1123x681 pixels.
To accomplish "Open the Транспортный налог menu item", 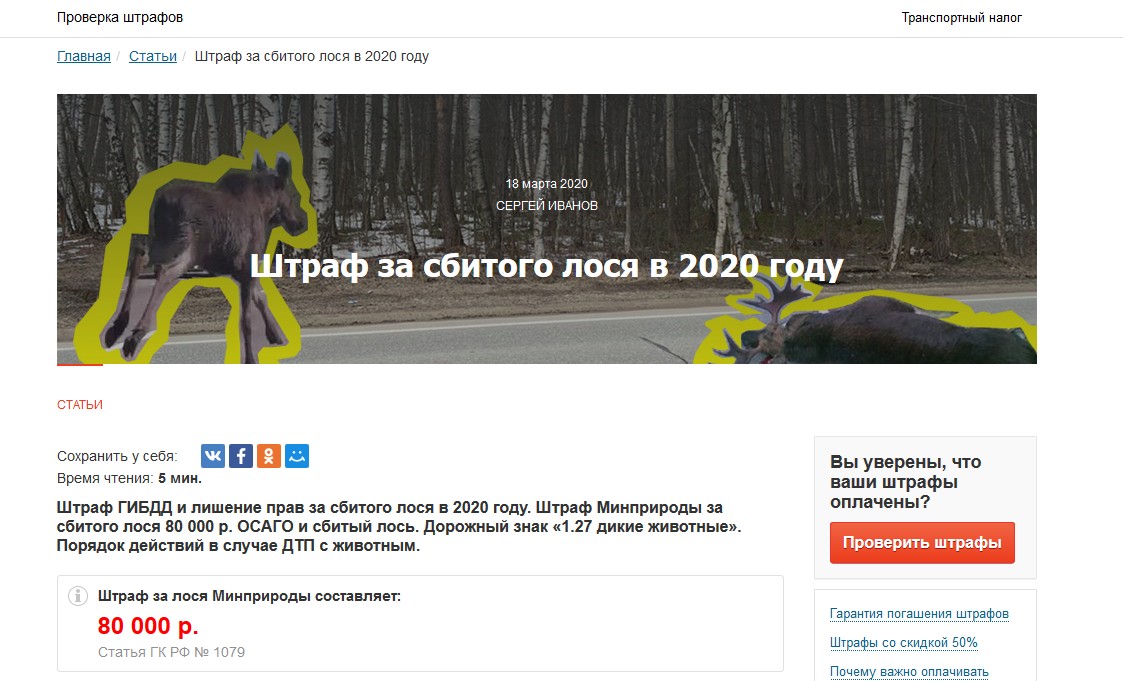I will (x=961, y=18).
